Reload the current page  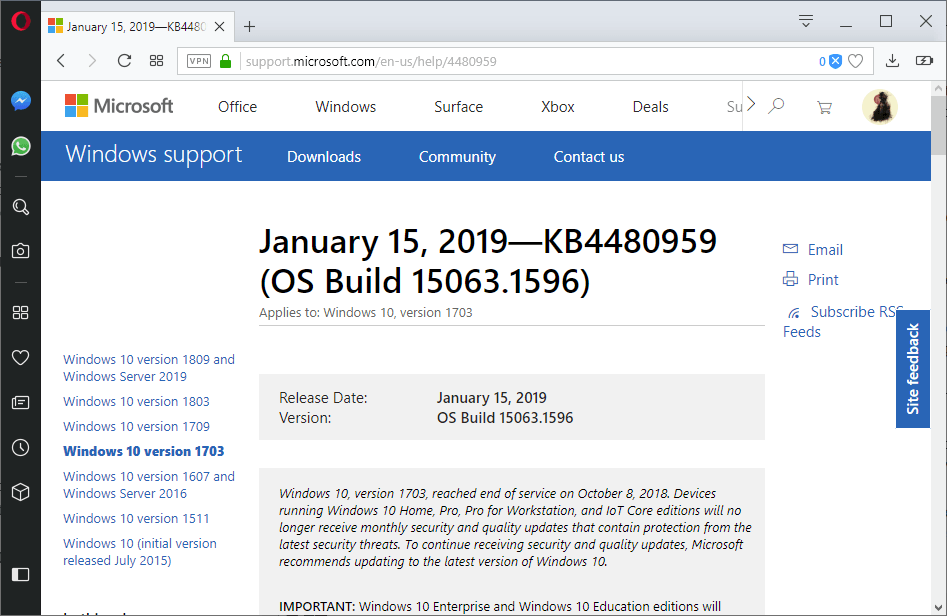[124, 61]
